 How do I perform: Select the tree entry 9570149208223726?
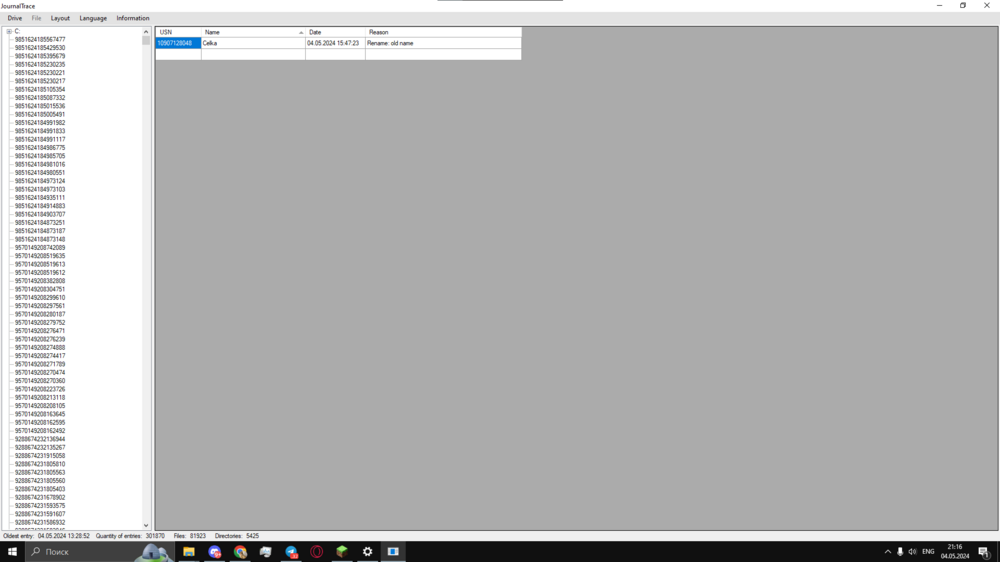tap(40, 389)
